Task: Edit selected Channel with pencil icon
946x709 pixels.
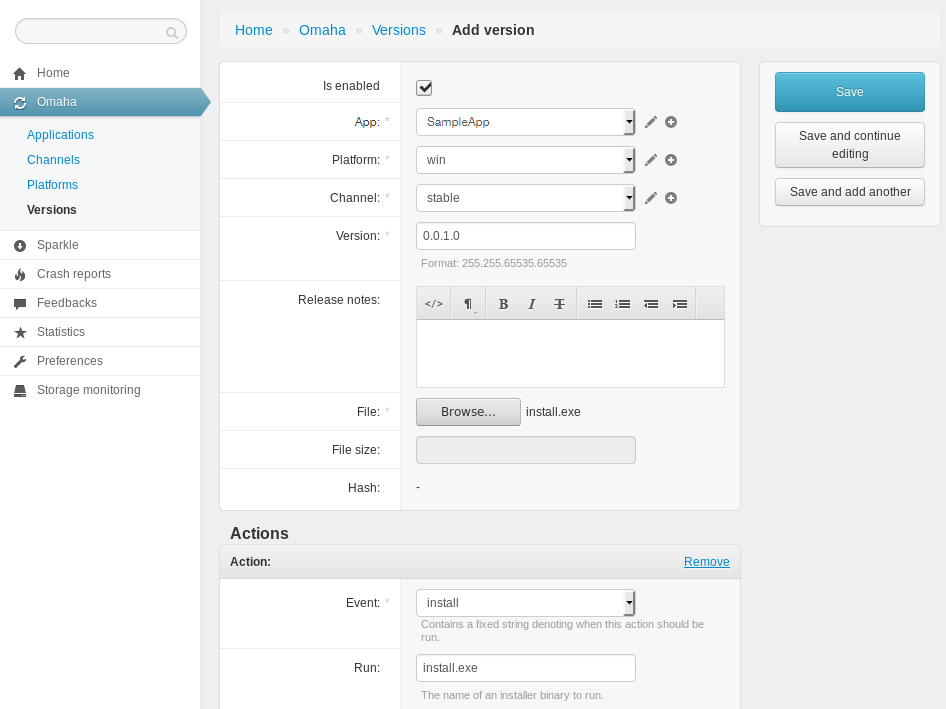Action: click(x=650, y=198)
